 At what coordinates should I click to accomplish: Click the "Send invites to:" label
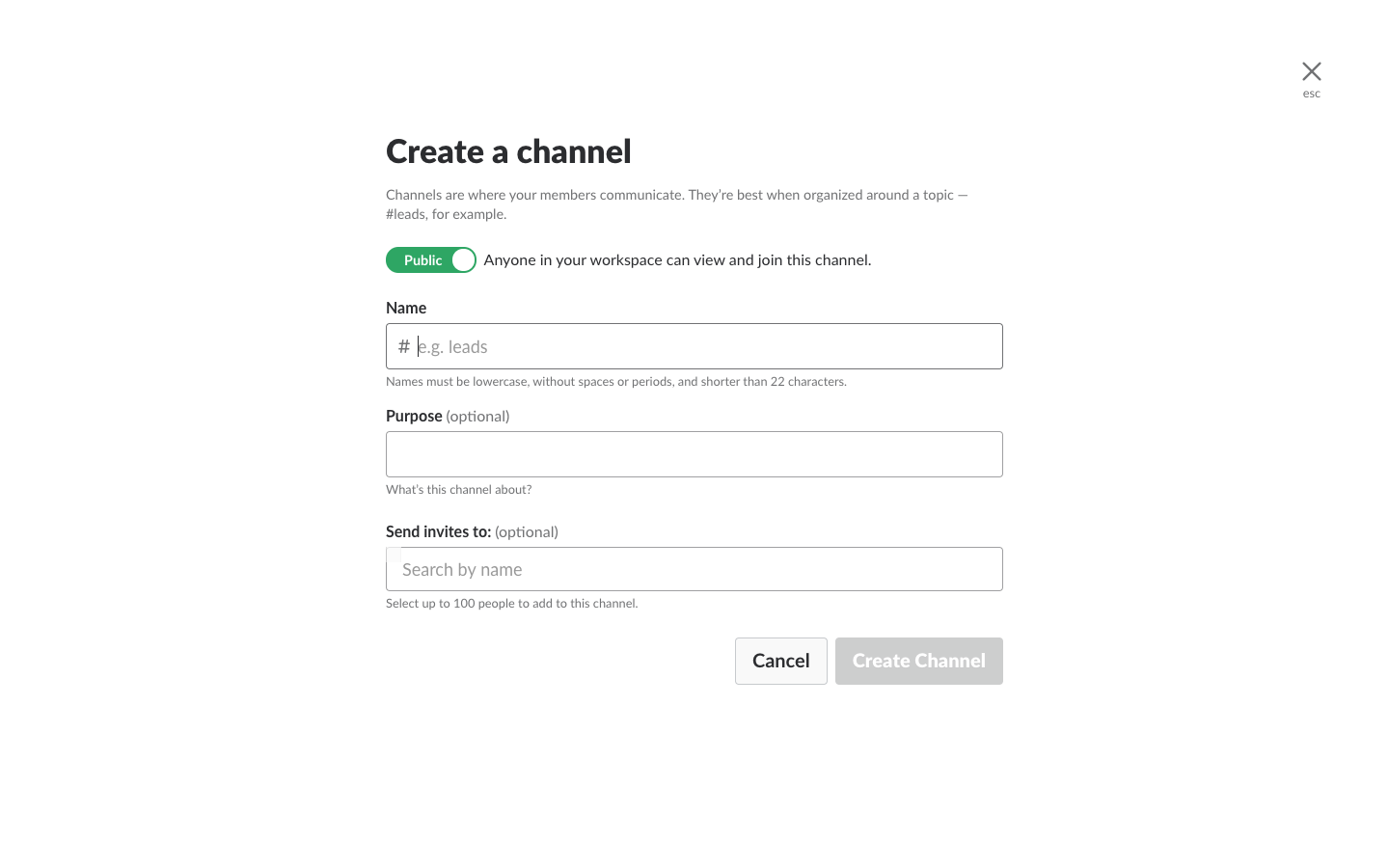point(438,532)
